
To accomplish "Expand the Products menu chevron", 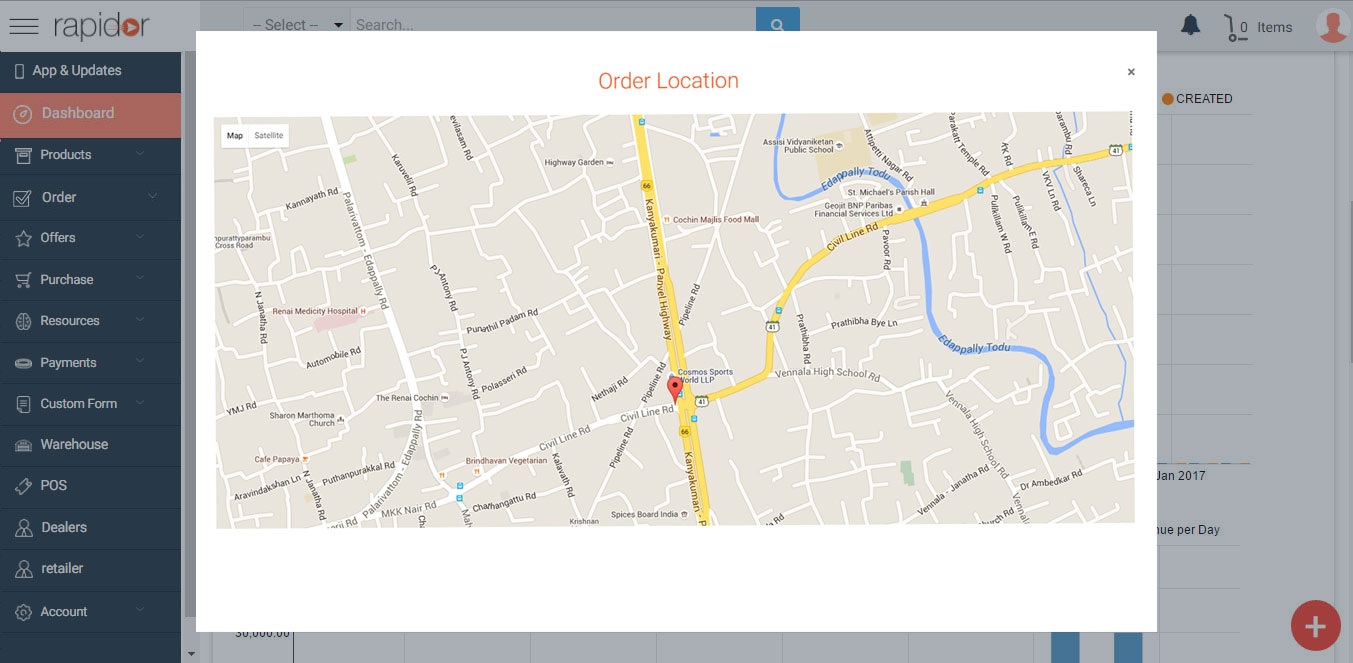I will tap(140, 154).
